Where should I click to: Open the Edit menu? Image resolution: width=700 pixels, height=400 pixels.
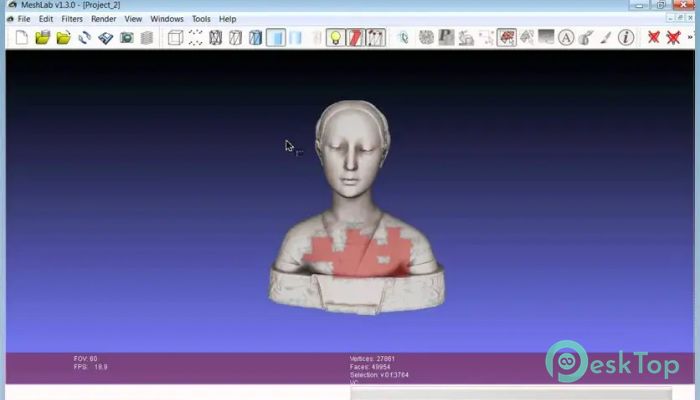(46, 19)
